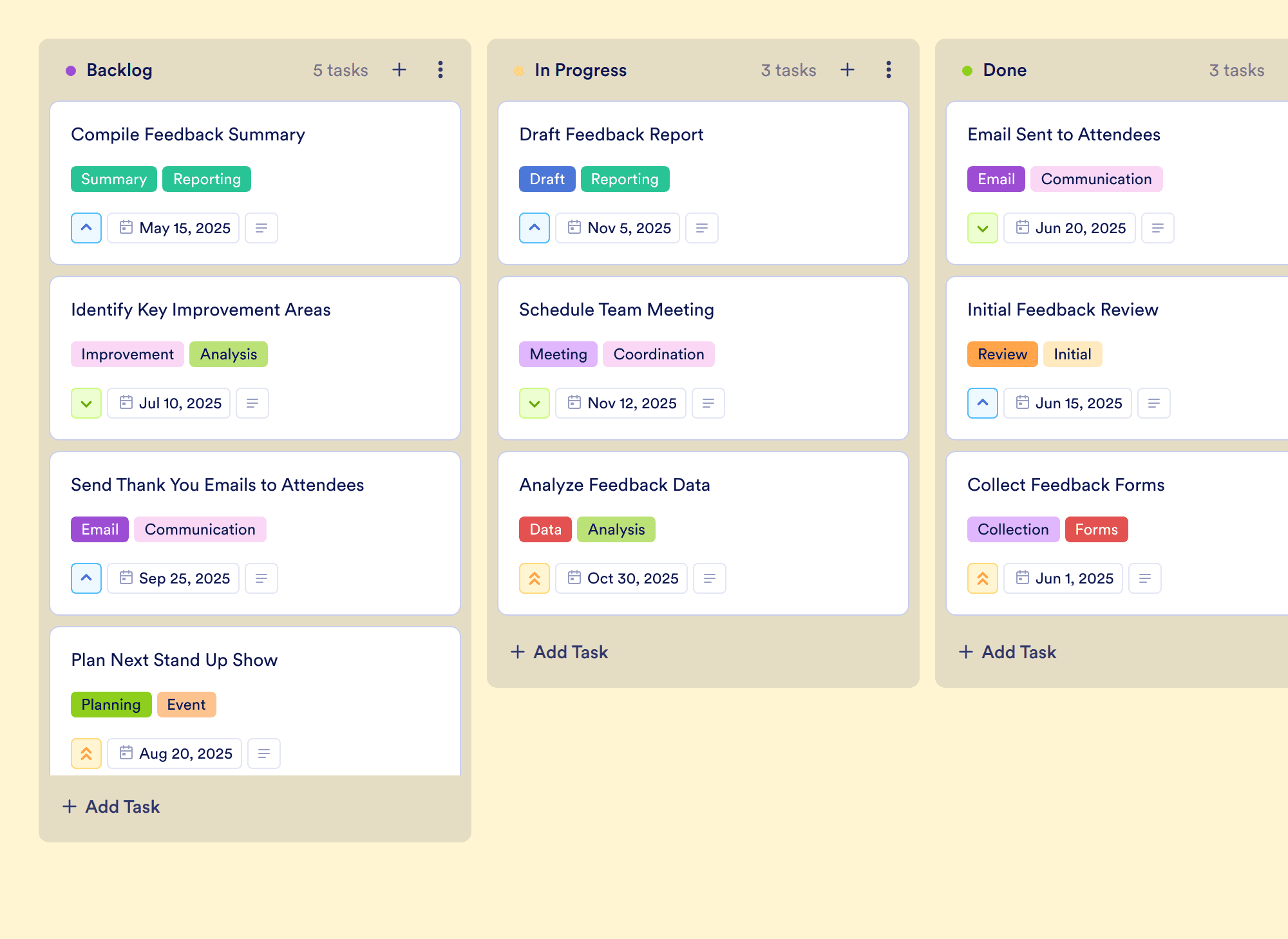
Task: Click Communication tag on Email Sent to Attendees
Action: click(1097, 179)
